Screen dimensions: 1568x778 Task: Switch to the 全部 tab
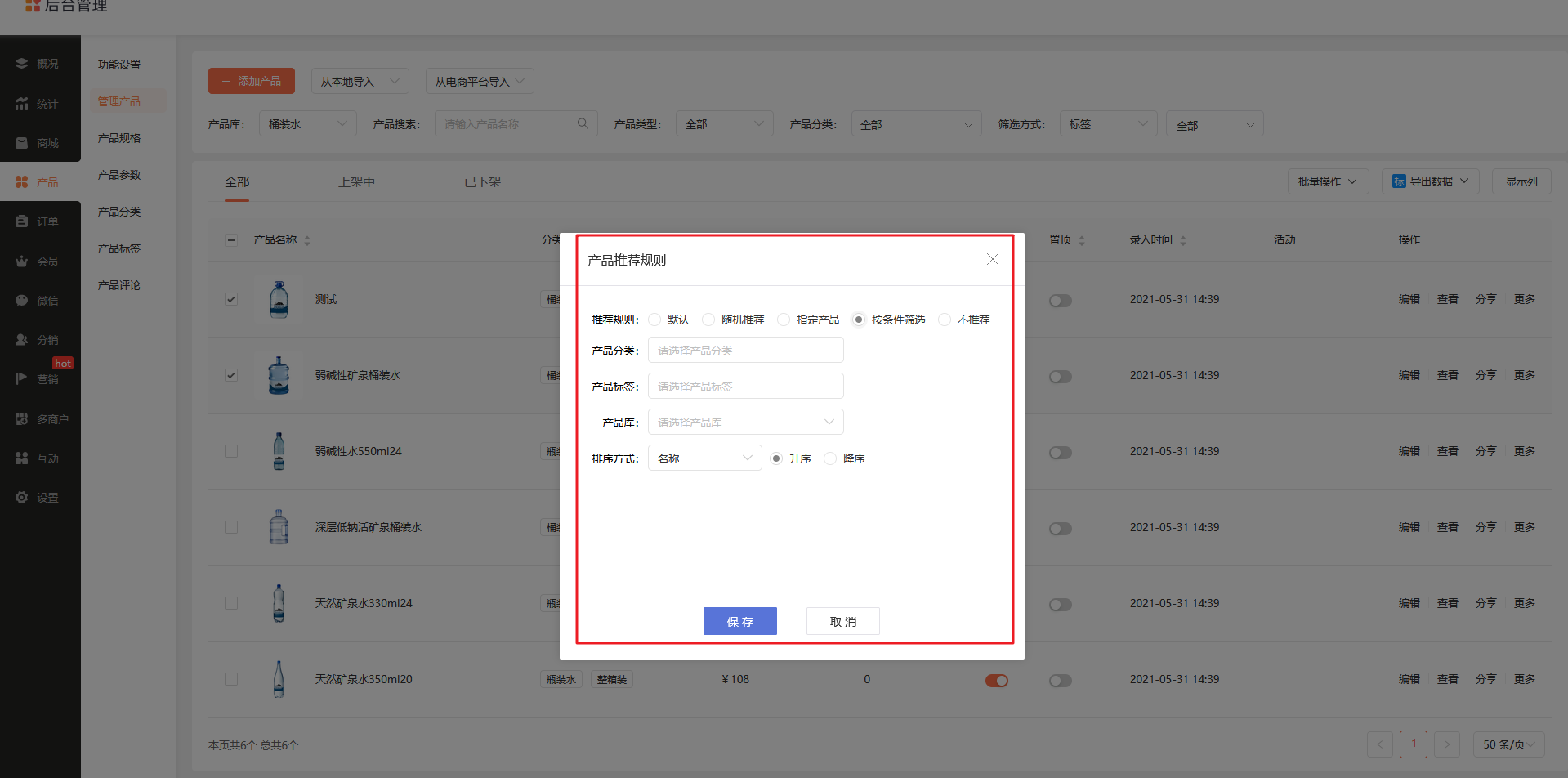(237, 181)
